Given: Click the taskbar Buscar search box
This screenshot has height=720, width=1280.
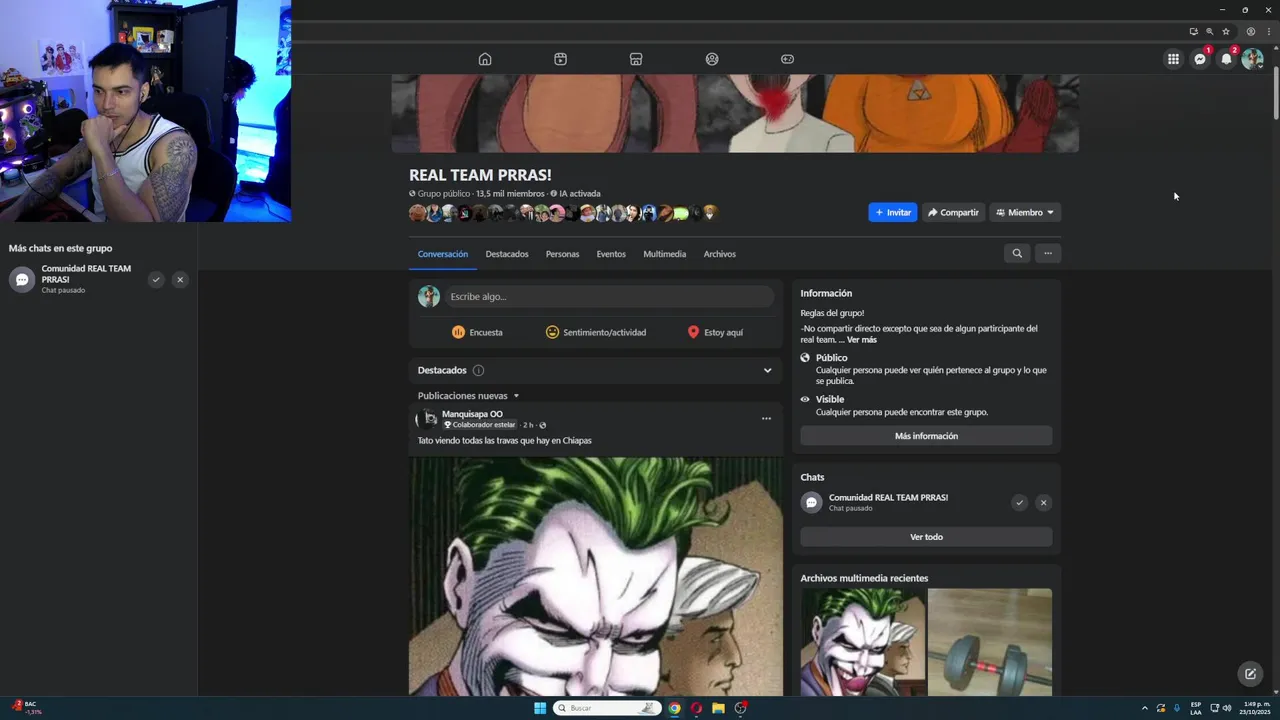Looking at the screenshot, I should [x=607, y=708].
